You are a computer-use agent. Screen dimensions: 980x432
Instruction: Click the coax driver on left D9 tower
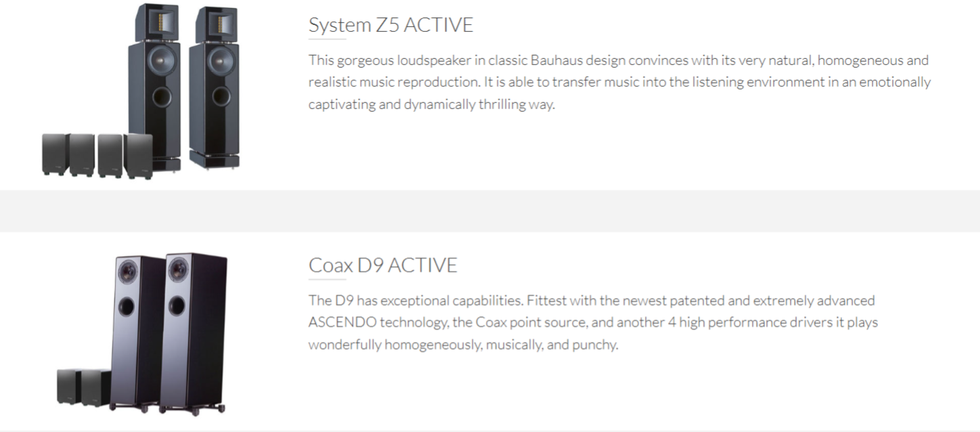click(128, 271)
